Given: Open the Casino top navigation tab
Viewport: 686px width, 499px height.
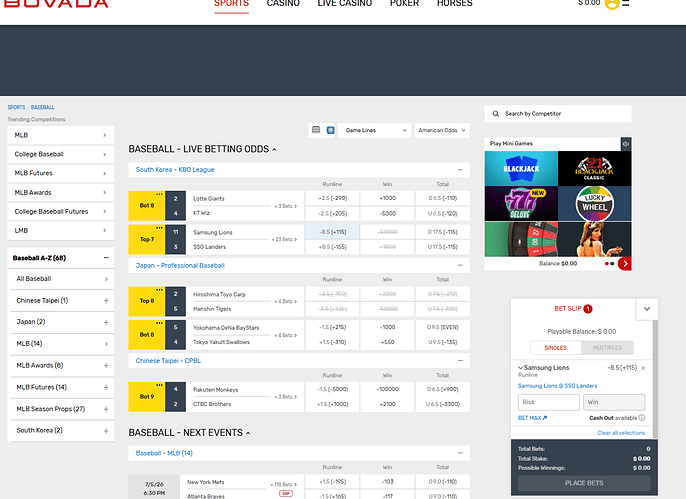Looking at the screenshot, I should (x=283, y=4).
